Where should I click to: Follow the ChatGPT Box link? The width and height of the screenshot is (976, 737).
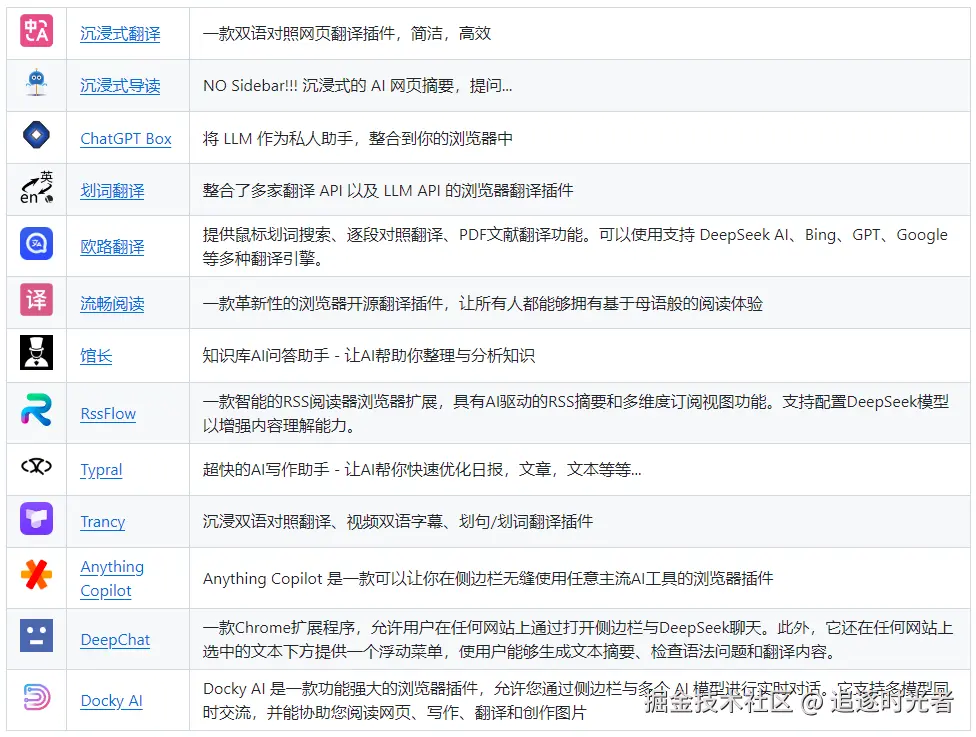[x=126, y=138]
